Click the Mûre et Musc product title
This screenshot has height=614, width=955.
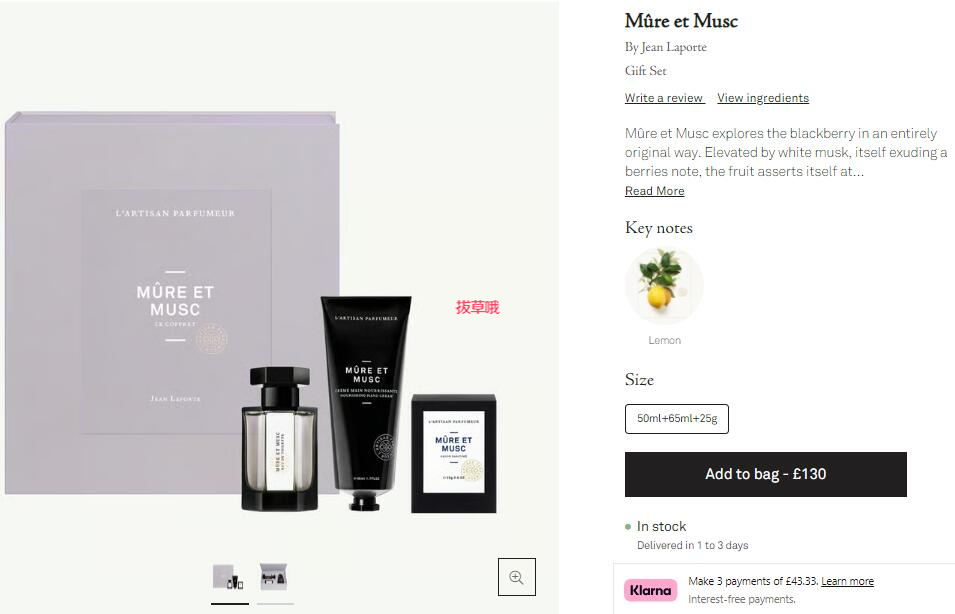click(x=681, y=21)
